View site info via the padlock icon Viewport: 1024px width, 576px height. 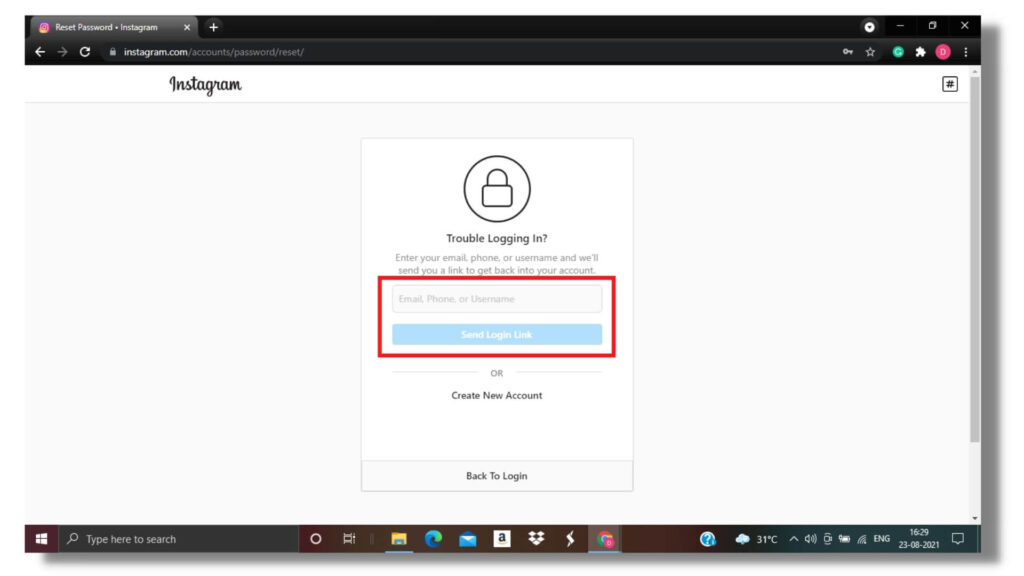[x=112, y=52]
